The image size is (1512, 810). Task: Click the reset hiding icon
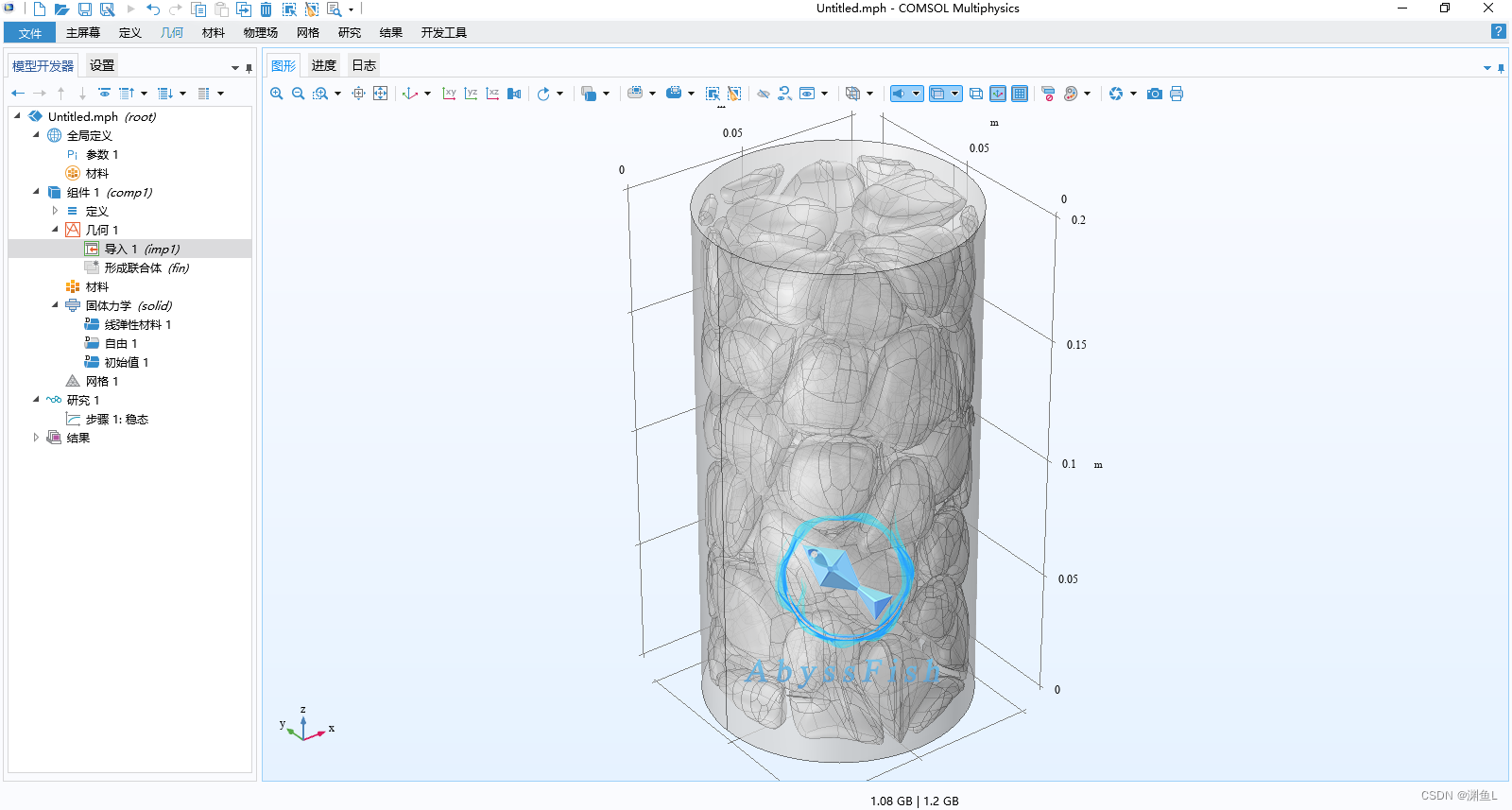pos(784,94)
